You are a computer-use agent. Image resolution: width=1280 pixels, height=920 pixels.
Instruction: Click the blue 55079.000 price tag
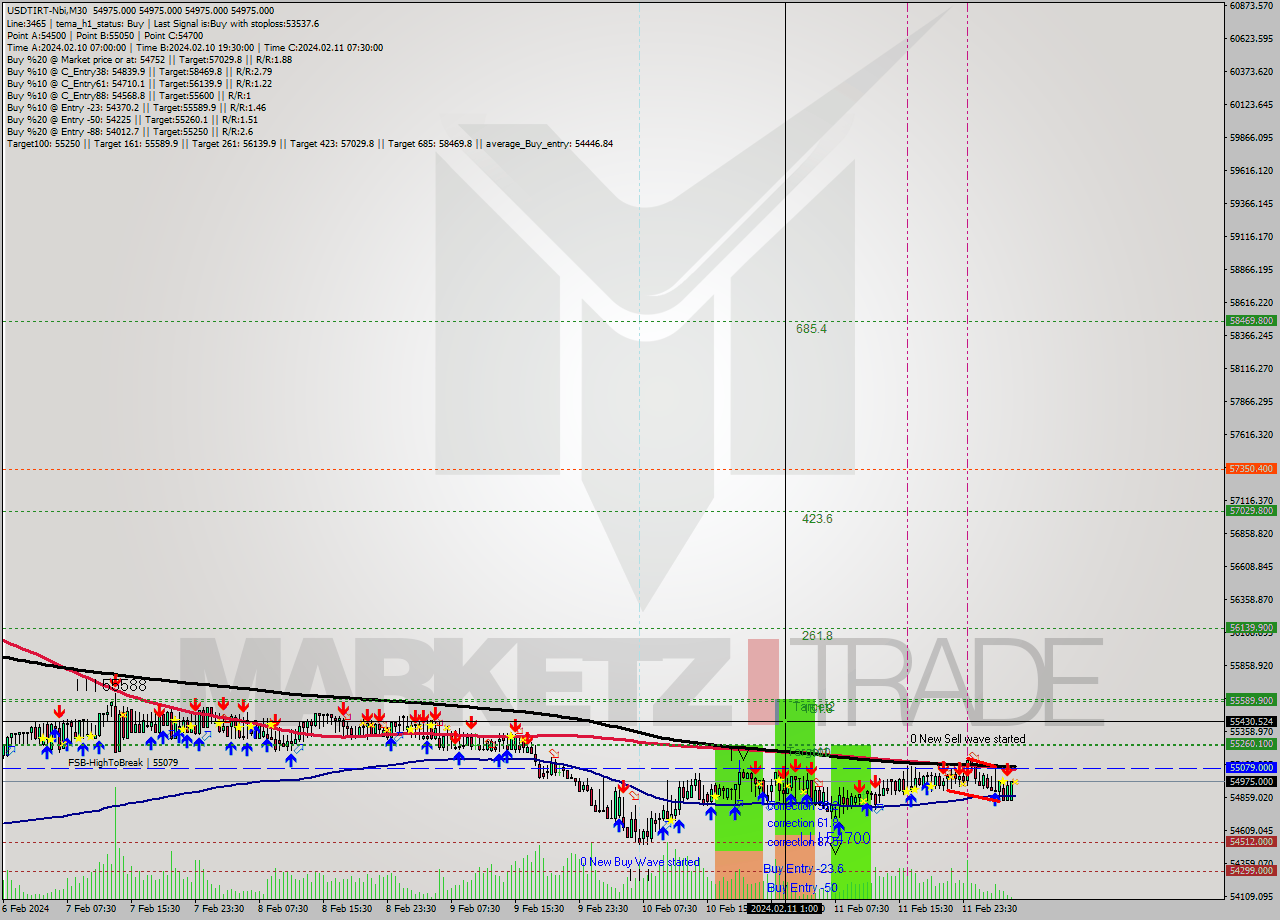click(1250, 768)
